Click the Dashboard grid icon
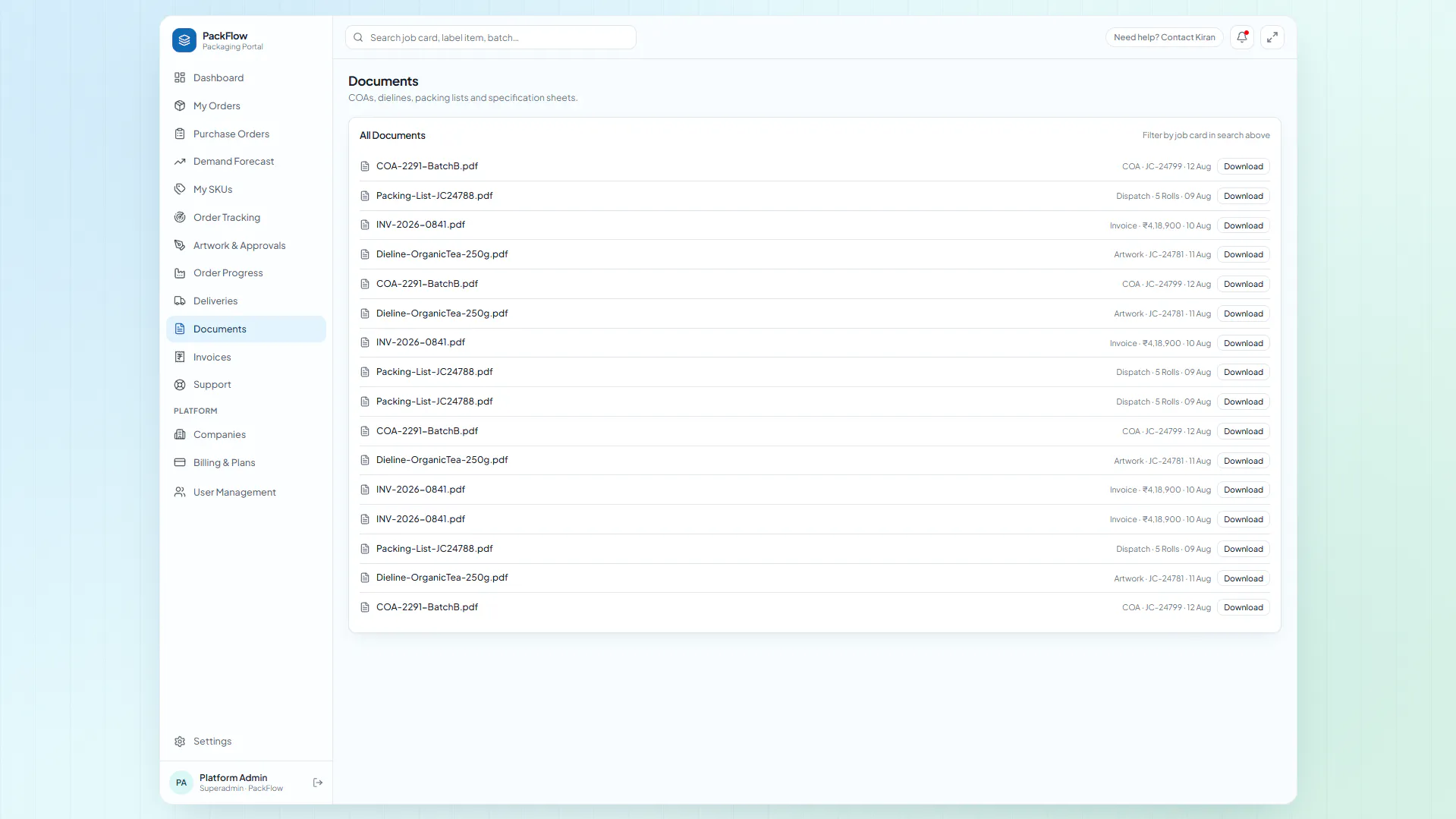The image size is (1456, 819). 180,77
